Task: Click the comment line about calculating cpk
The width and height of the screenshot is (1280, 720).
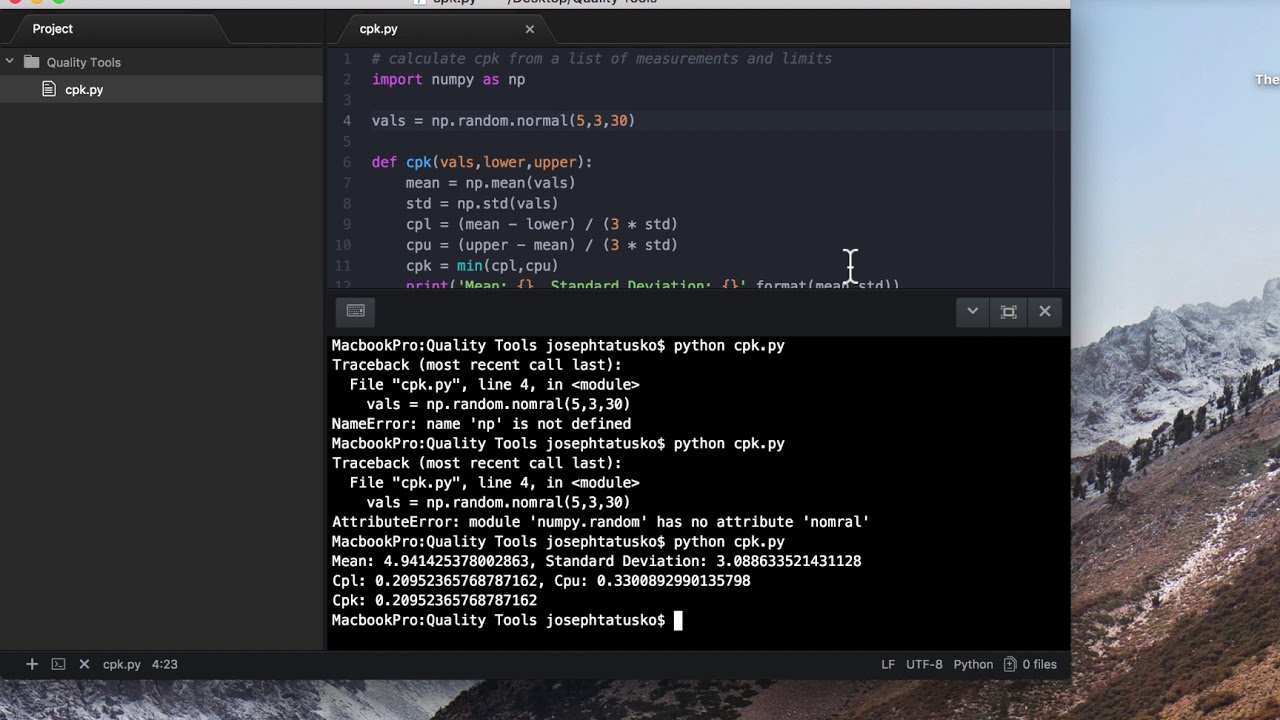Action: coord(602,59)
